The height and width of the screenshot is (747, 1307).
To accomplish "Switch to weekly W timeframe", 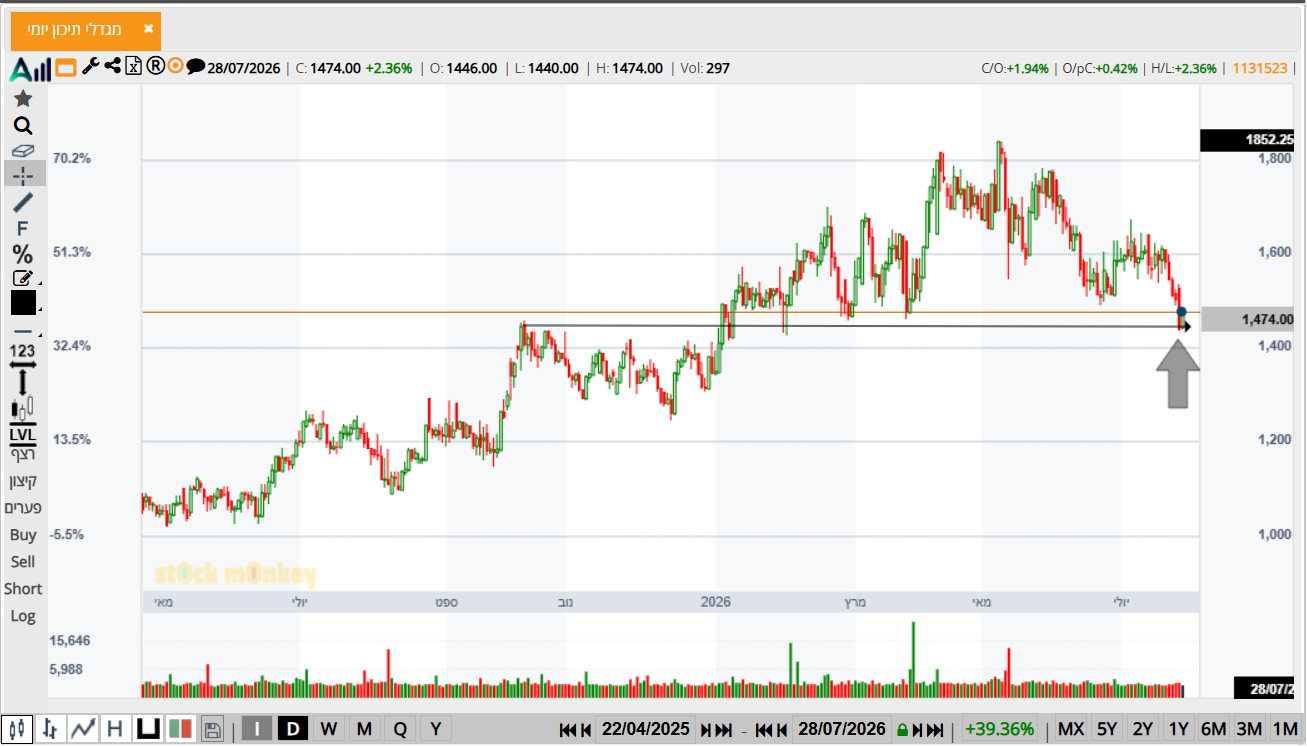I will (328, 729).
